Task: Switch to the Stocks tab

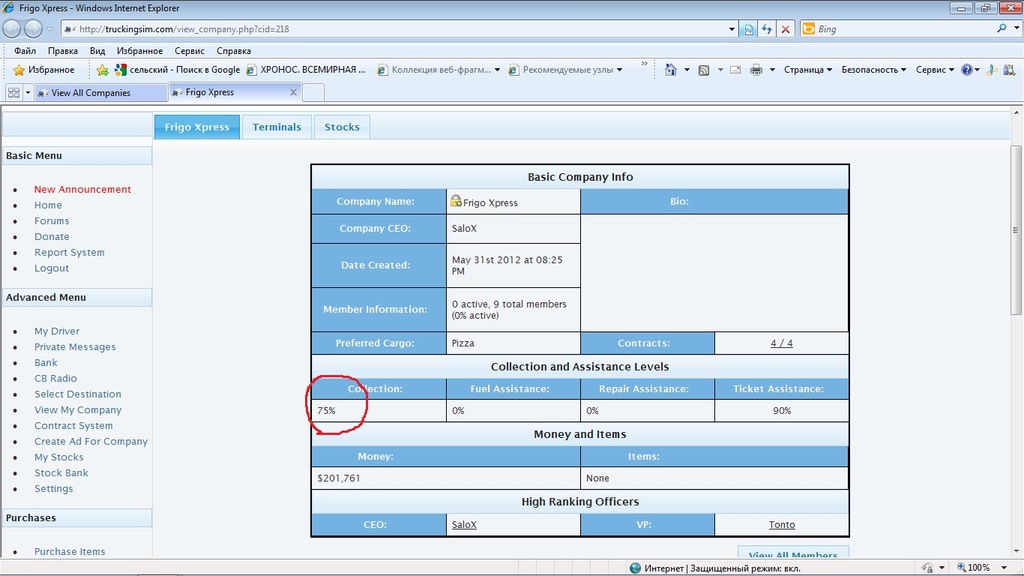Action: [x=342, y=127]
